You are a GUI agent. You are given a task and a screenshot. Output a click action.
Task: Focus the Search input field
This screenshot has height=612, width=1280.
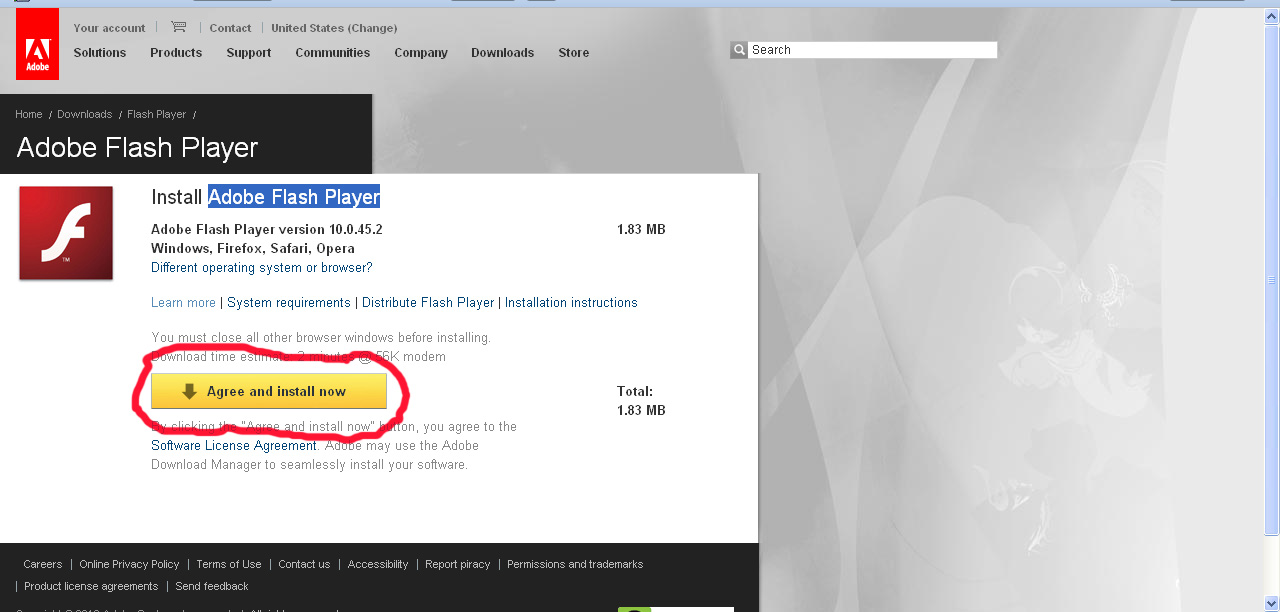pos(873,50)
